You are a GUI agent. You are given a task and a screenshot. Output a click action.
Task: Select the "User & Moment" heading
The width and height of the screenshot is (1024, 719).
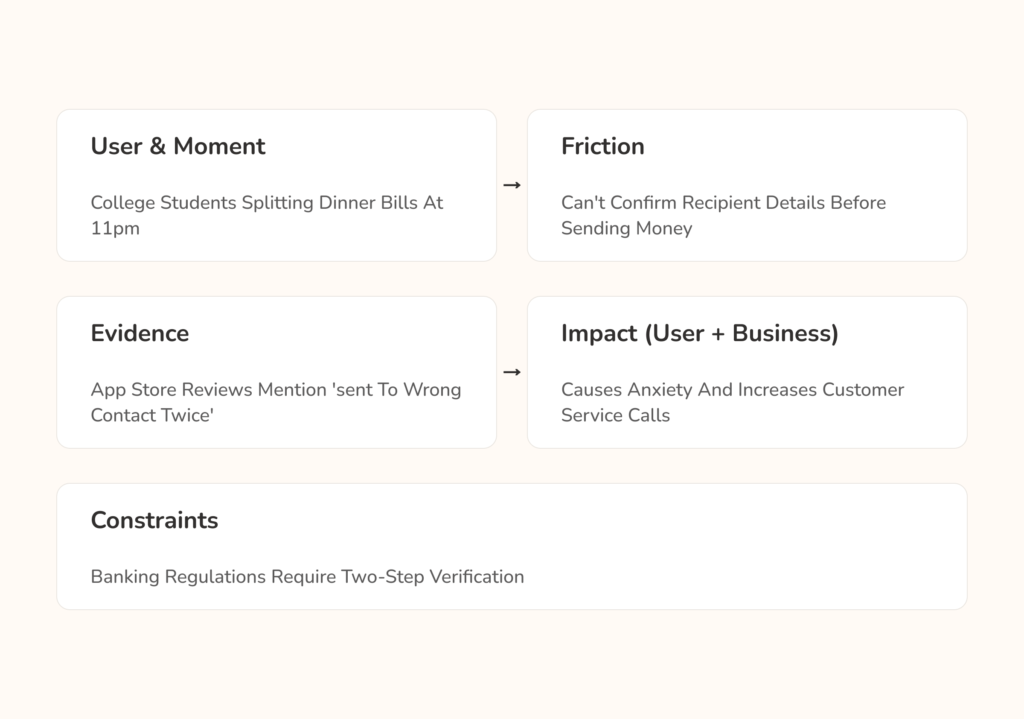pos(178,146)
